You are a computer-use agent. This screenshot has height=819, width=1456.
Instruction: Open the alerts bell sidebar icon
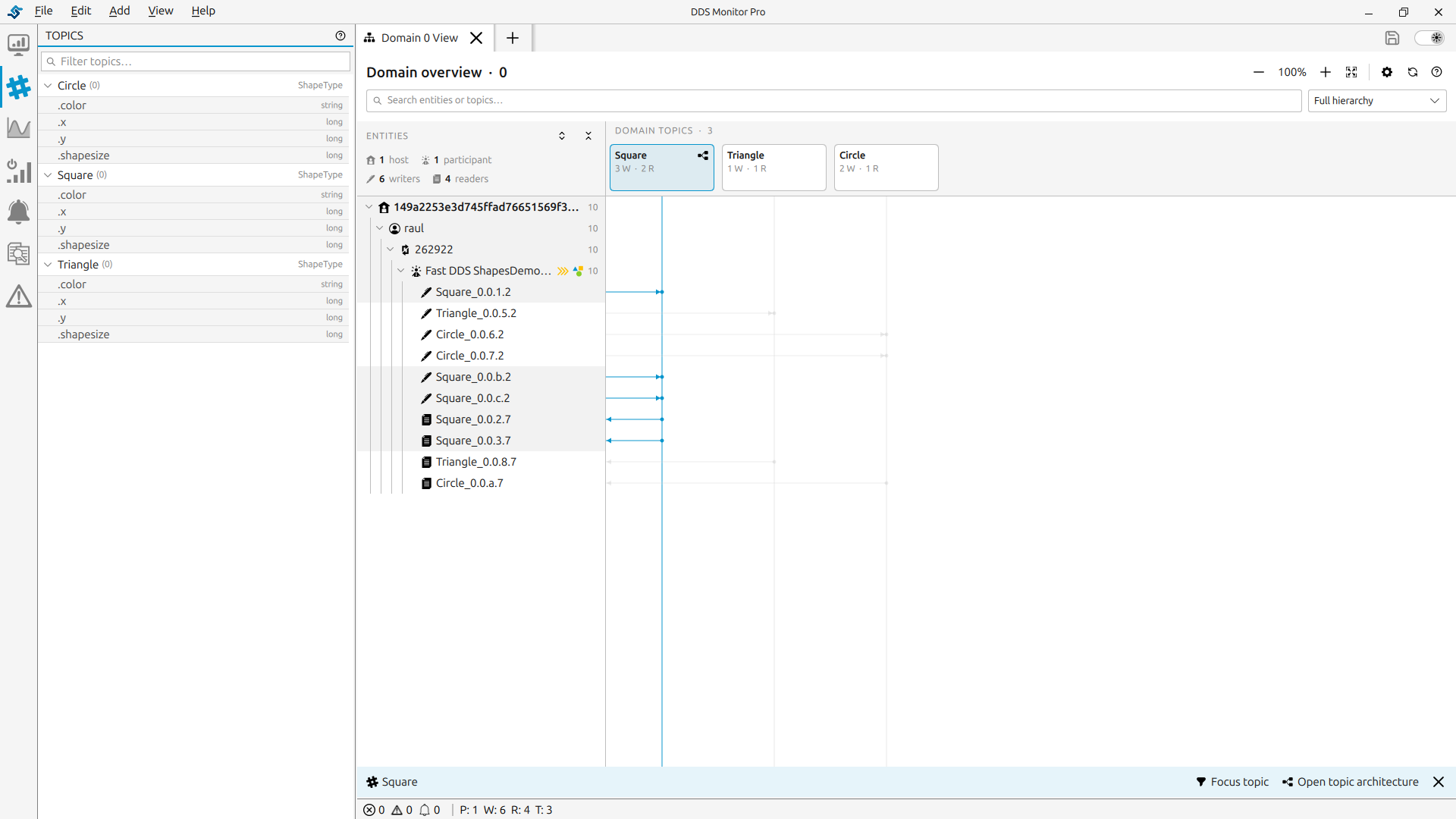click(x=18, y=212)
